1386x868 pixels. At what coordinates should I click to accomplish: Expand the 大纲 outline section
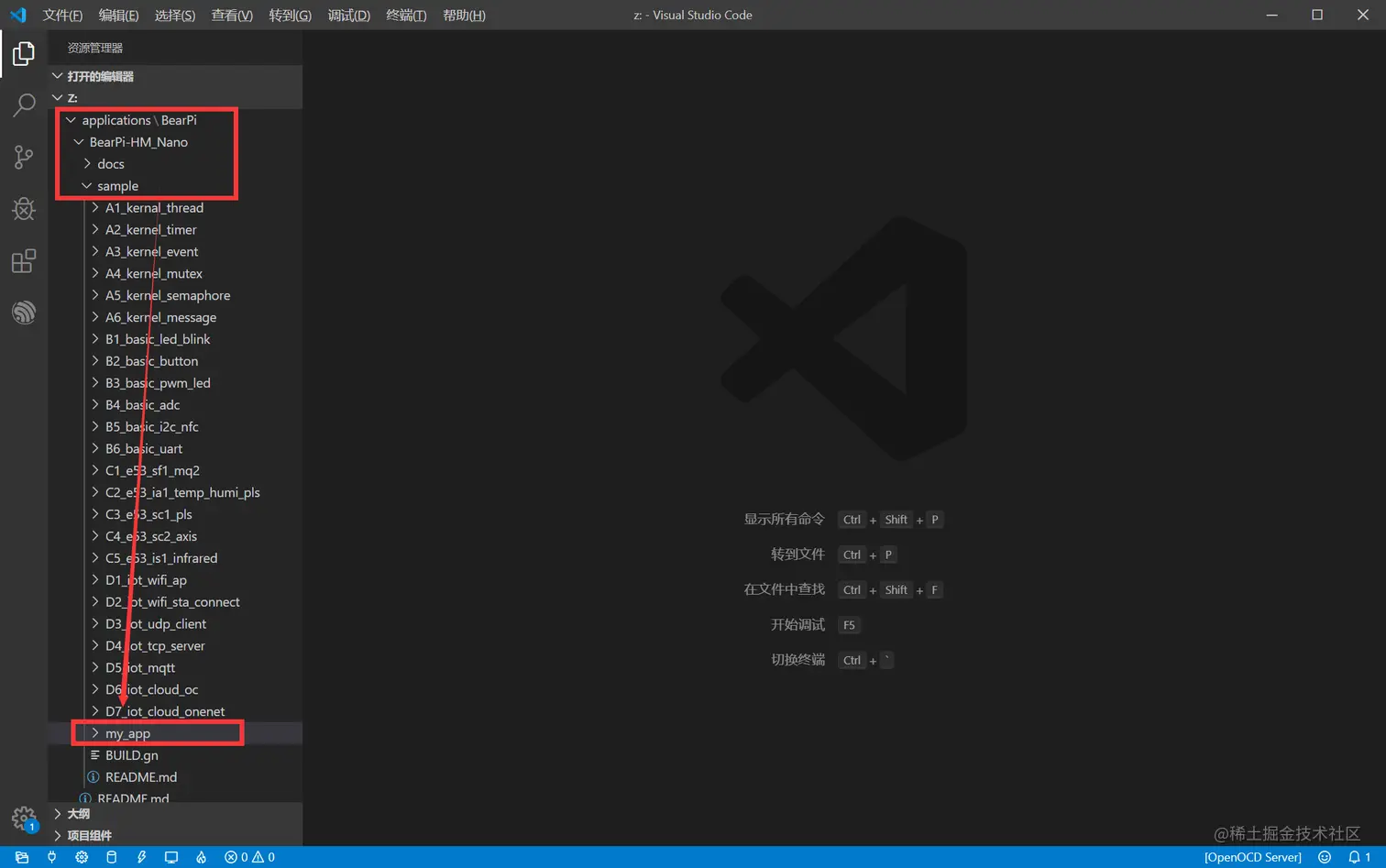(175, 814)
